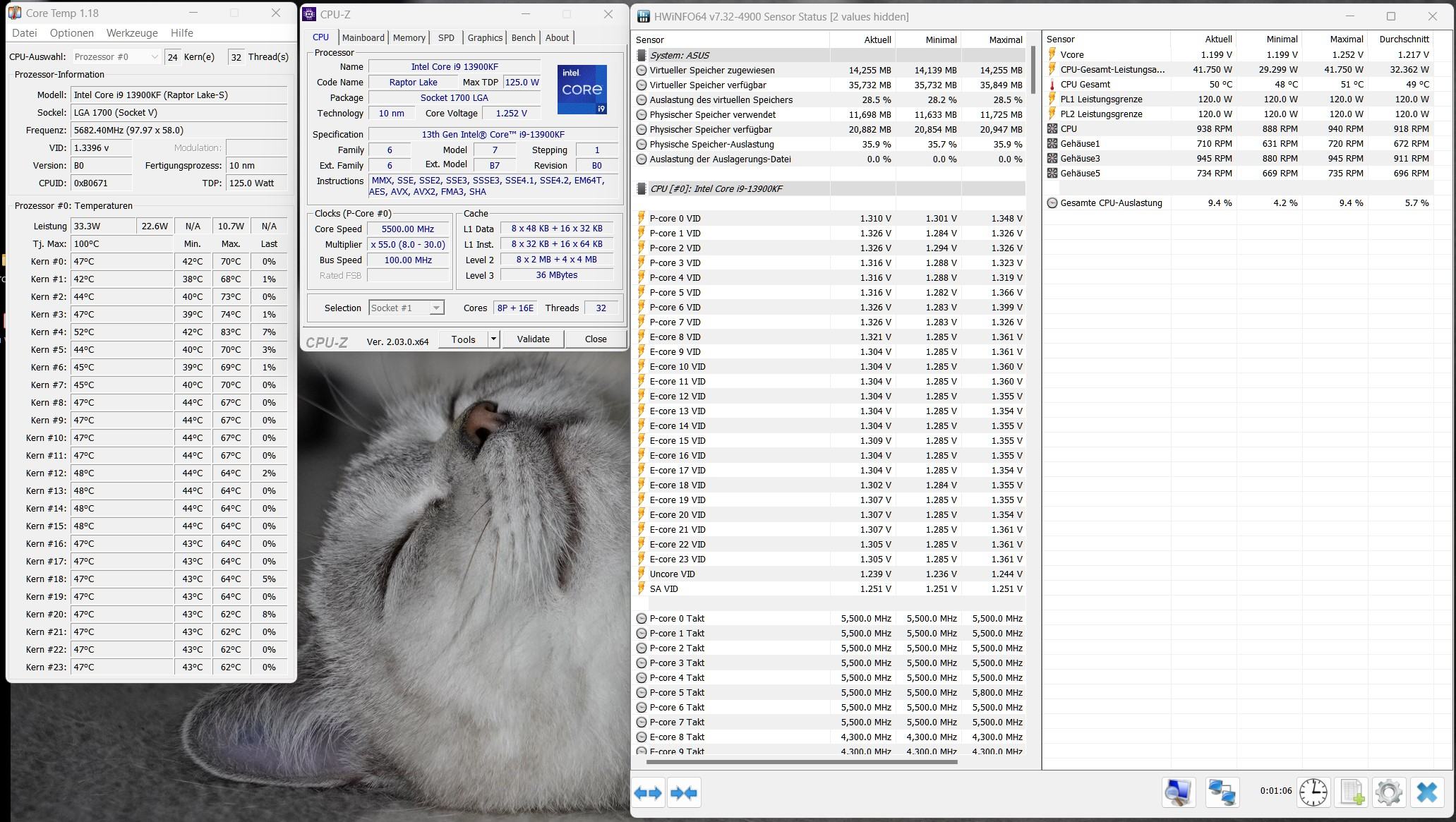Click Gehäuse5 fan icon

[x=1052, y=173]
